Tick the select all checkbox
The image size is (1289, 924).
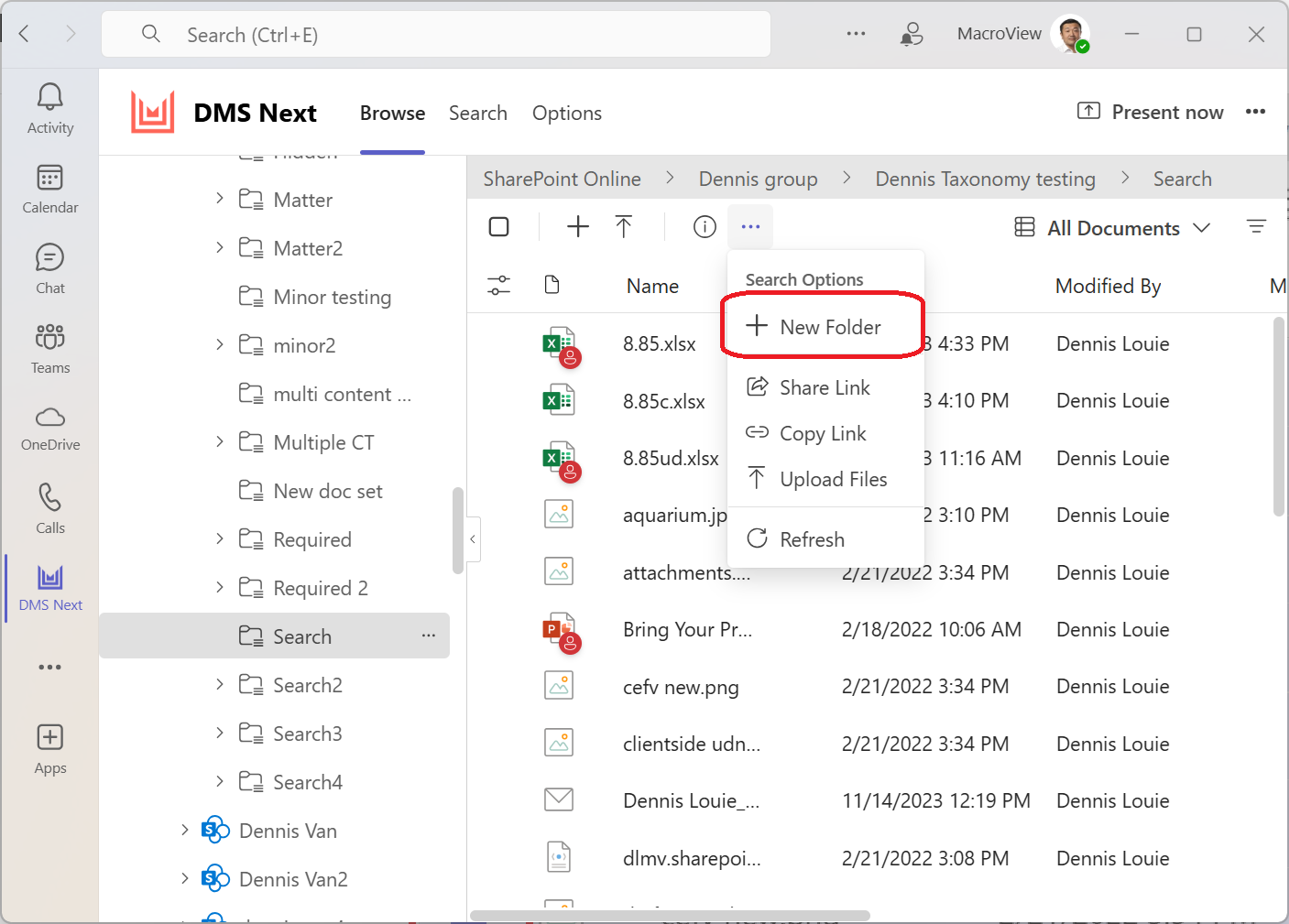499,226
